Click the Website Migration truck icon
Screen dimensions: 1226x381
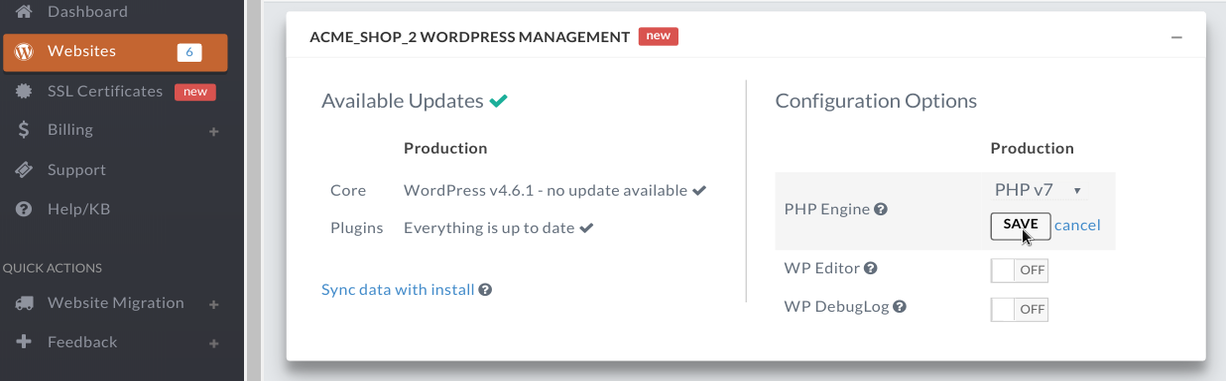pyautogui.click(x=25, y=303)
